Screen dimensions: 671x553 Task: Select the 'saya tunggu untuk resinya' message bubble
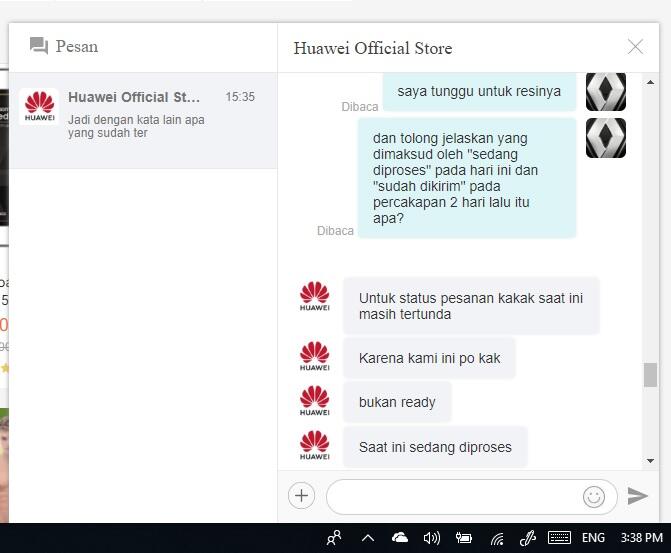[479, 92]
